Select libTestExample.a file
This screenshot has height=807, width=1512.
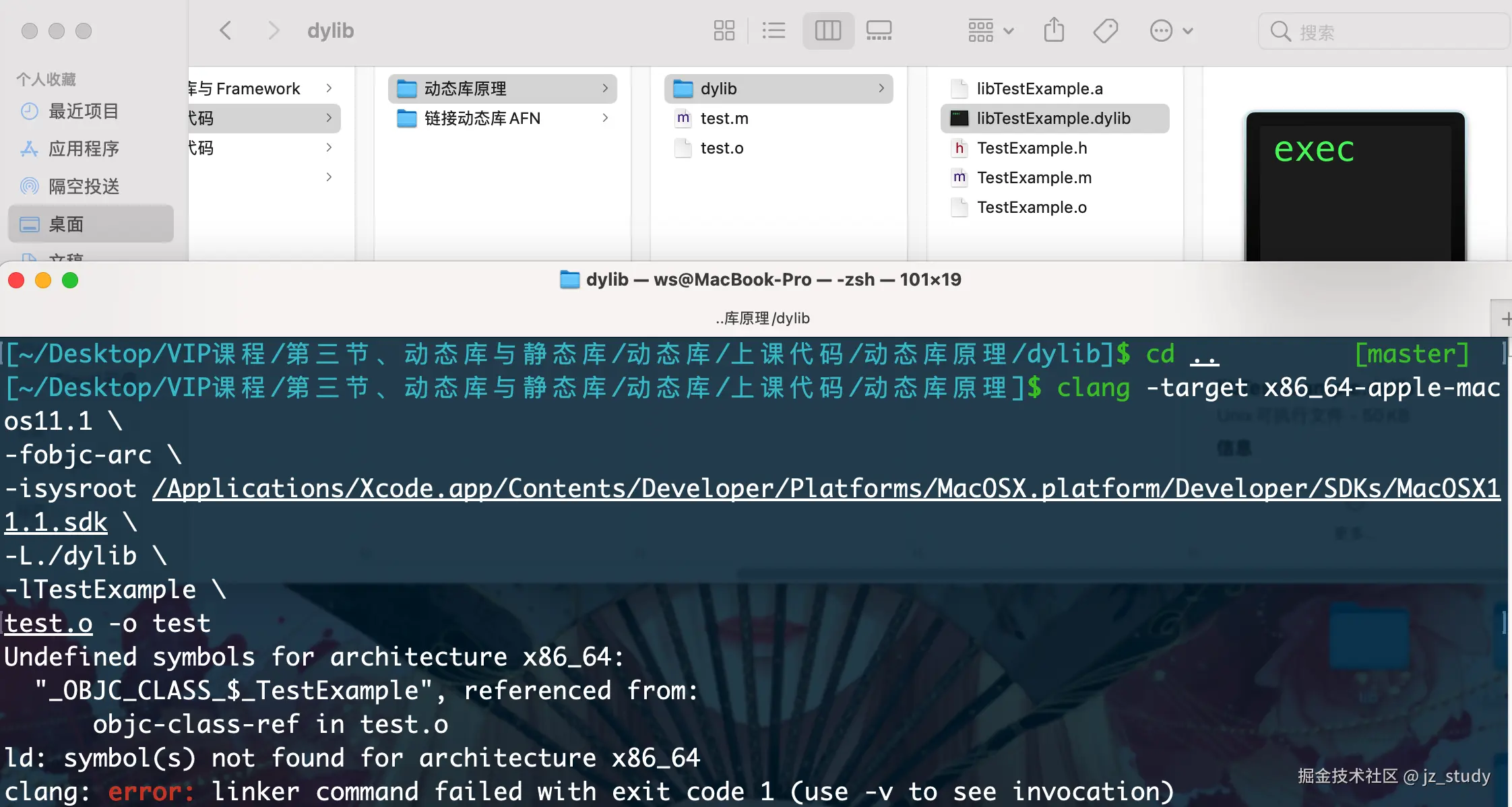coord(1040,88)
